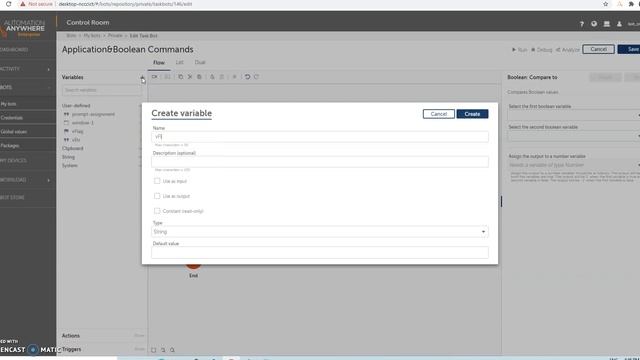The image size is (640, 360).
Task: Tick the Constant (read-only) checkbox
Action: pos(157,211)
